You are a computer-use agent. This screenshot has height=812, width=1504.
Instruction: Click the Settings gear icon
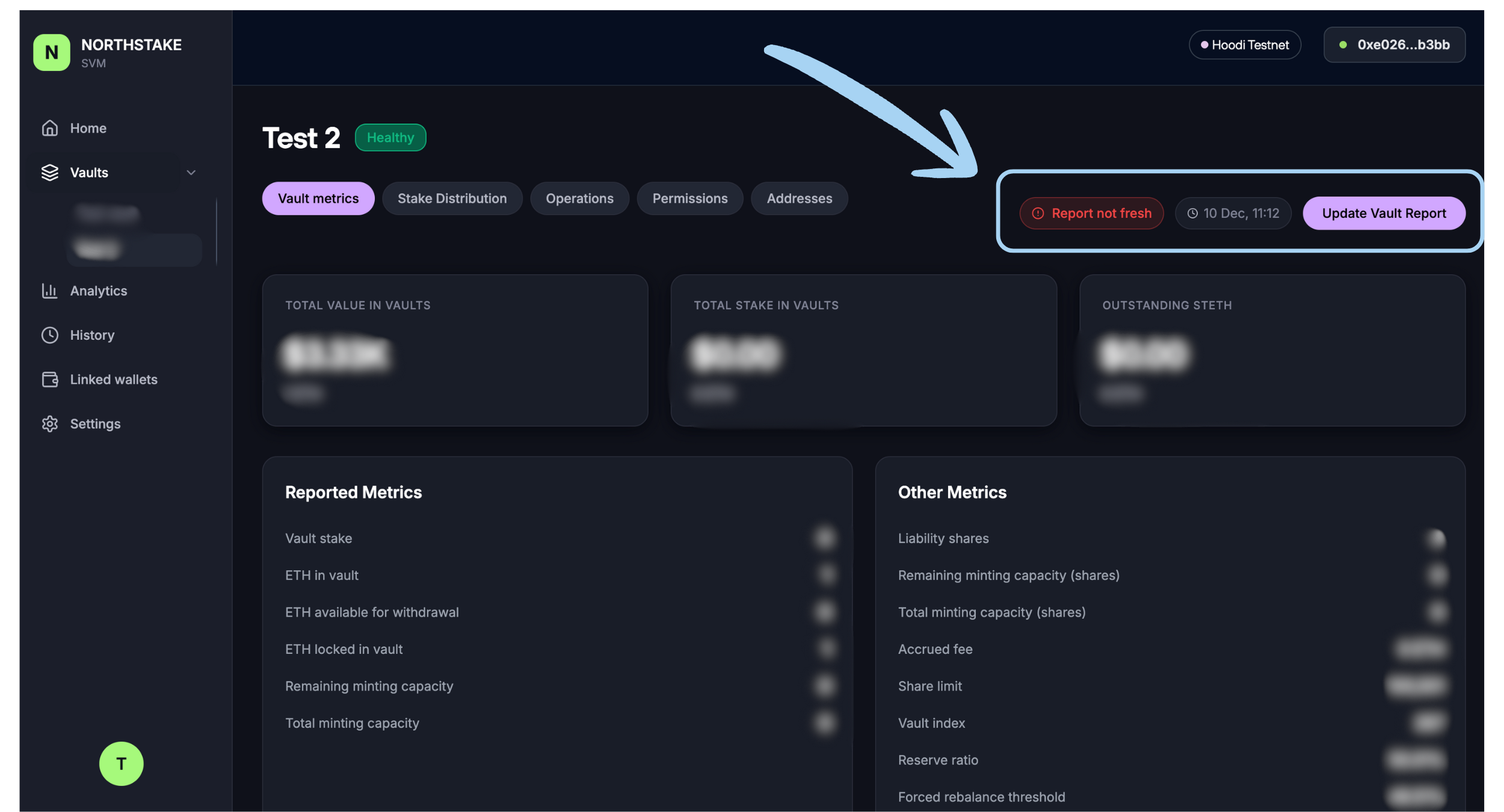point(50,424)
